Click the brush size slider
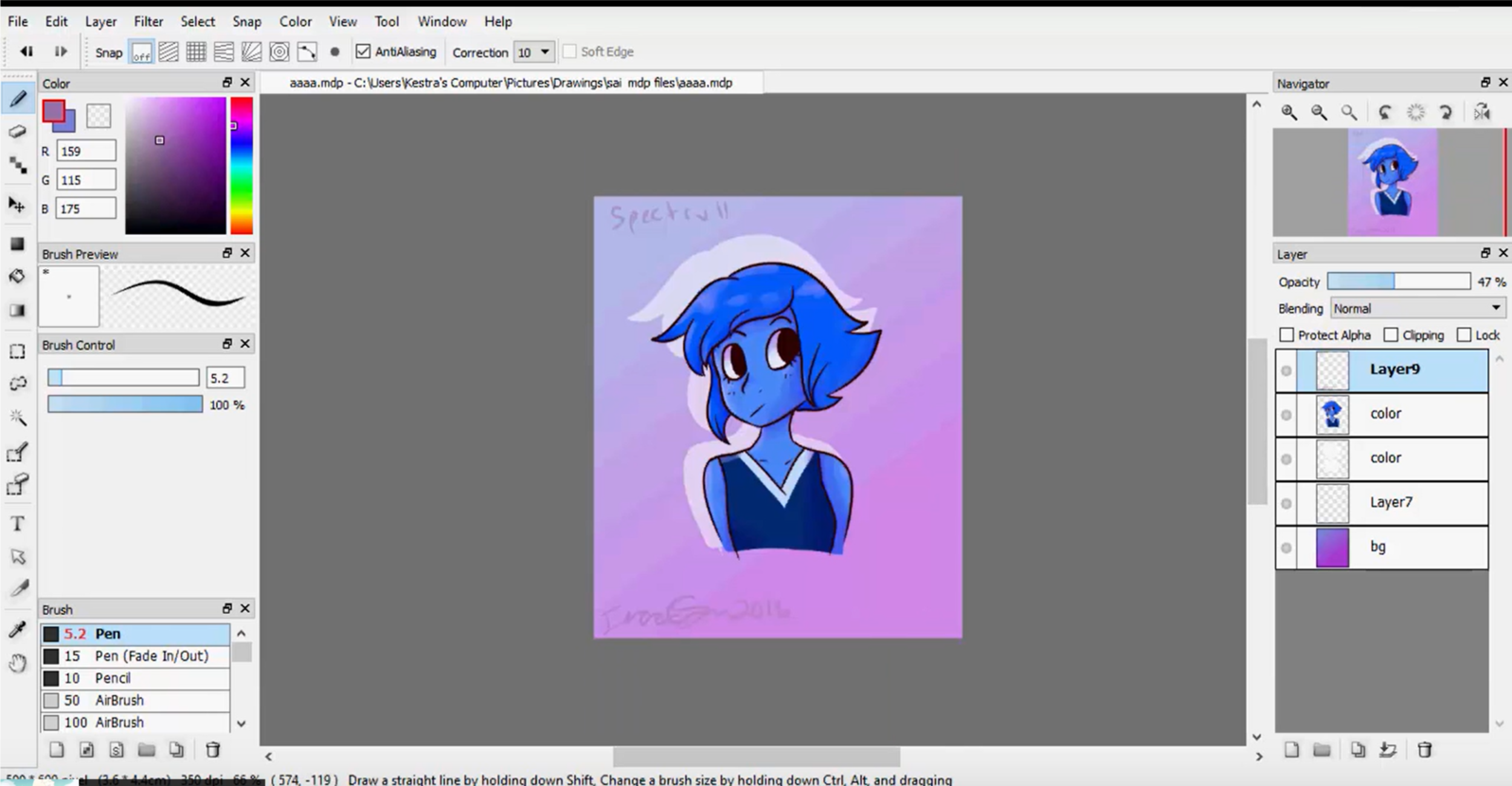The image size is (1512, 786). (x=123, y=378)
